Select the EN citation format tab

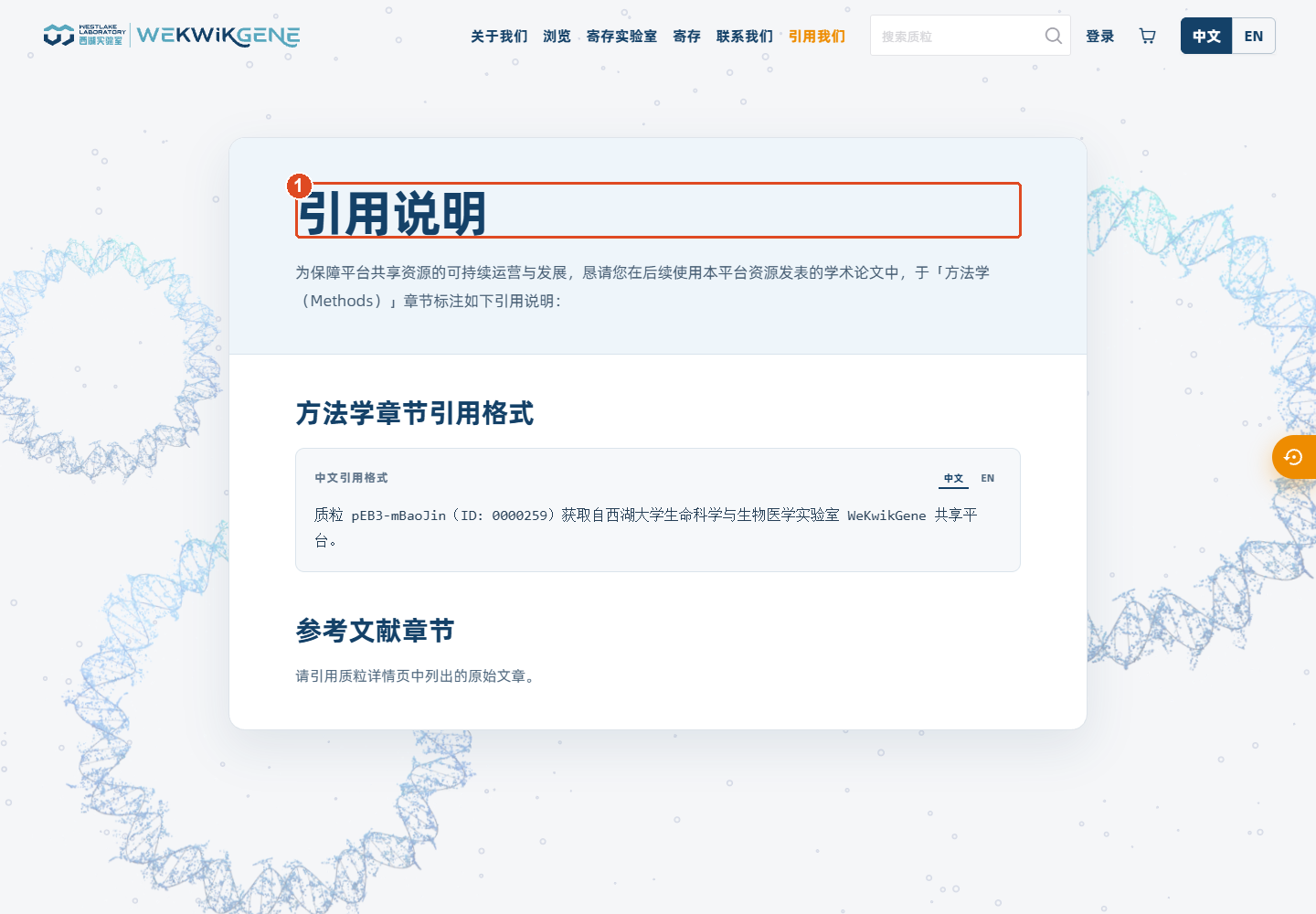coord(988,478)
